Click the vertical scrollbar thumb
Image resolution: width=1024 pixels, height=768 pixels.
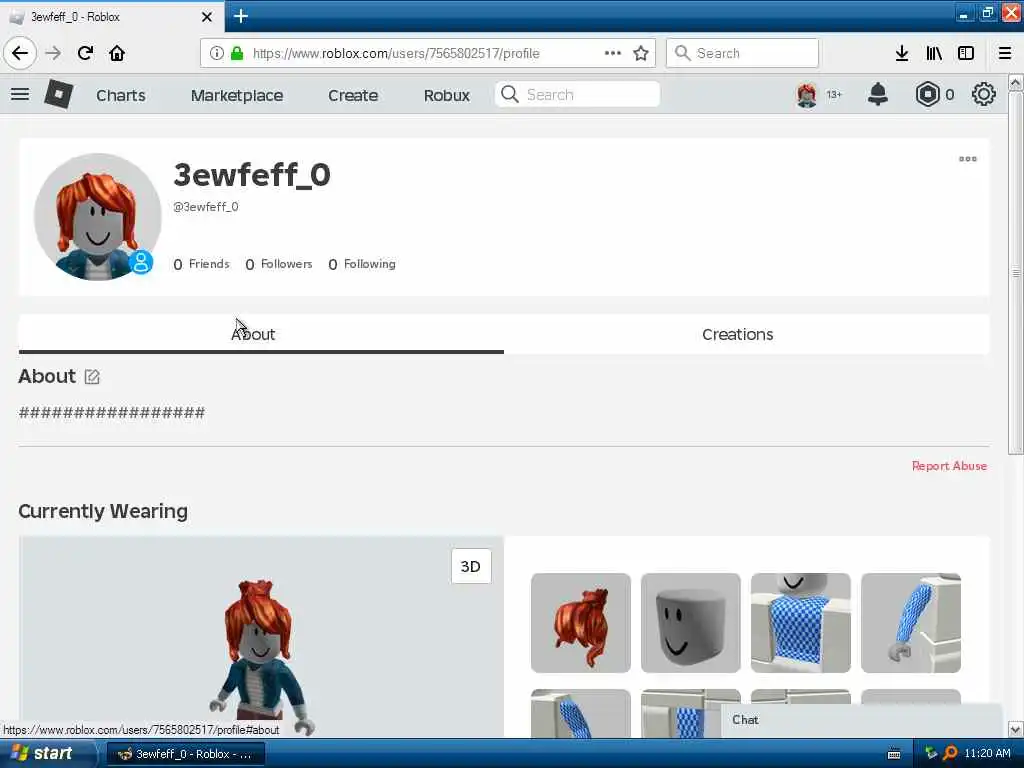1016,273
